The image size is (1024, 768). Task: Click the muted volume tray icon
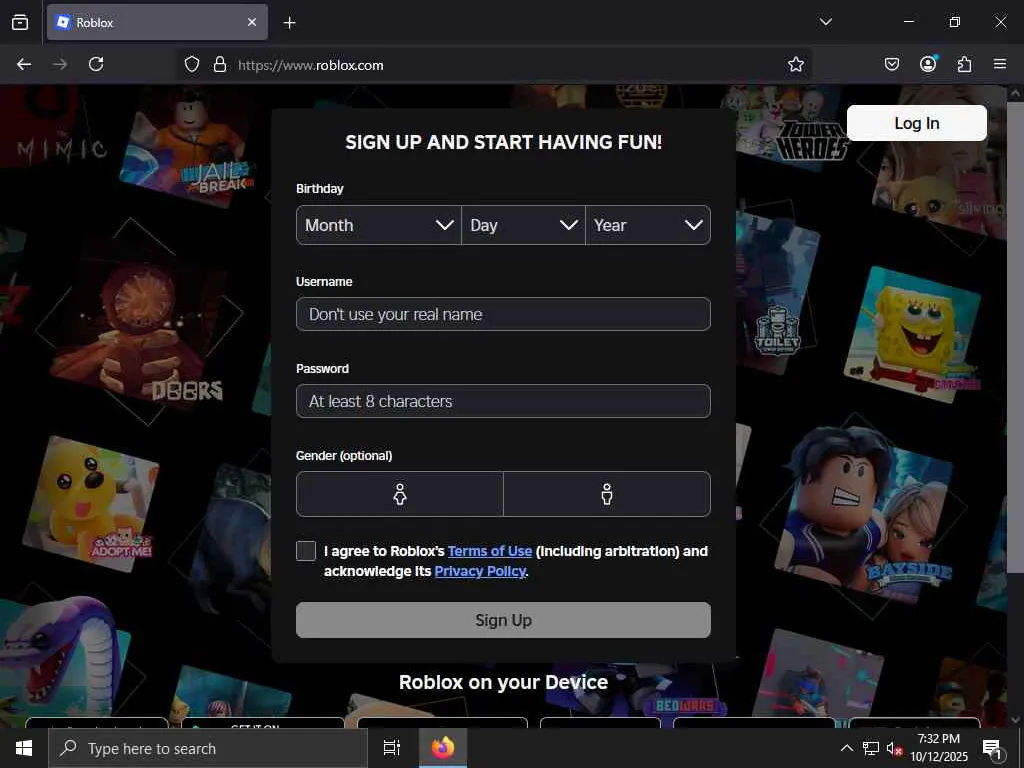tap(894, 748)
